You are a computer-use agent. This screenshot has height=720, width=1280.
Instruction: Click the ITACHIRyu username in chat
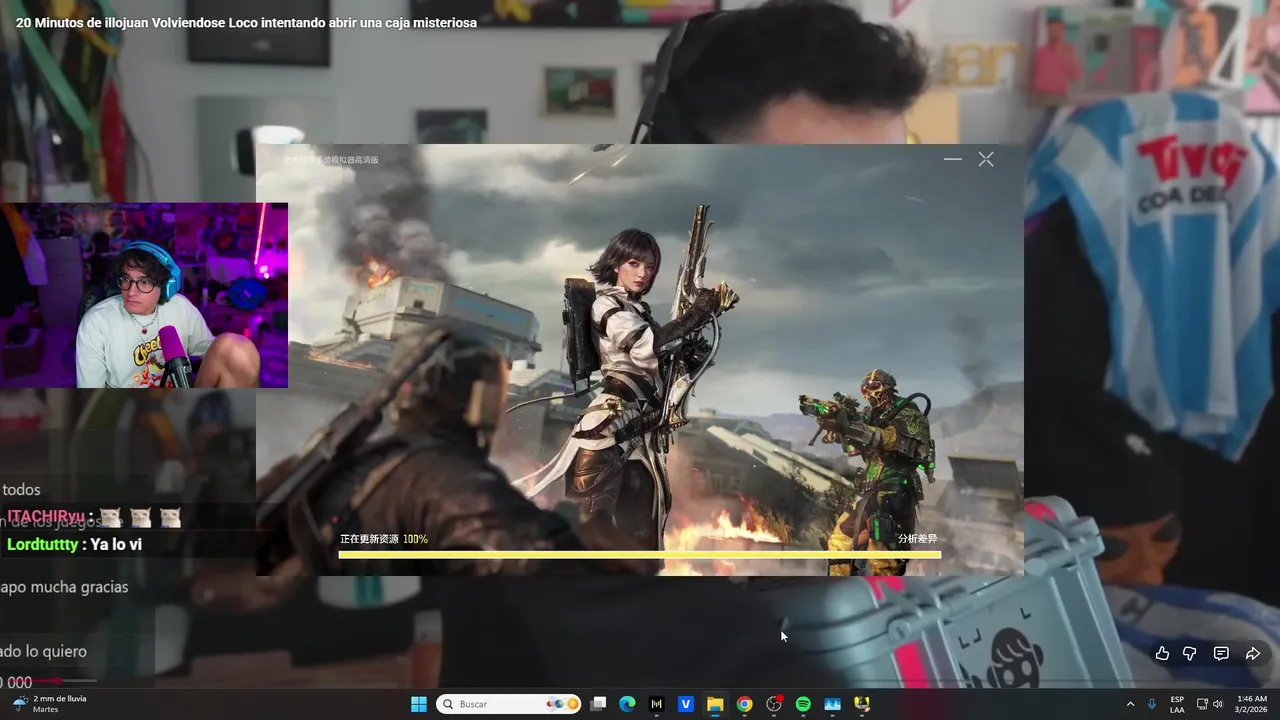[46, 517]
